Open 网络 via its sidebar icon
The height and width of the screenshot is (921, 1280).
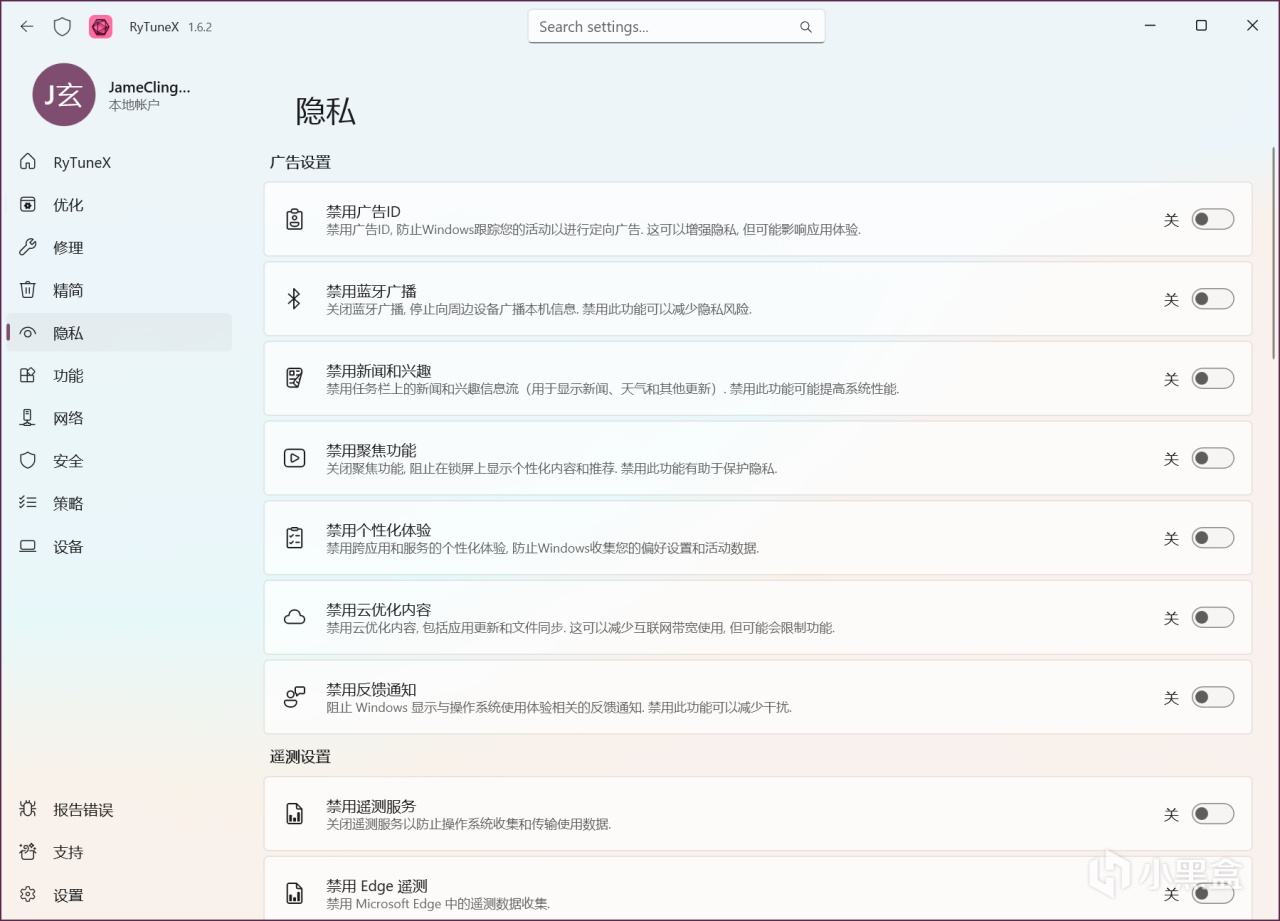click(x=28, y=418)
